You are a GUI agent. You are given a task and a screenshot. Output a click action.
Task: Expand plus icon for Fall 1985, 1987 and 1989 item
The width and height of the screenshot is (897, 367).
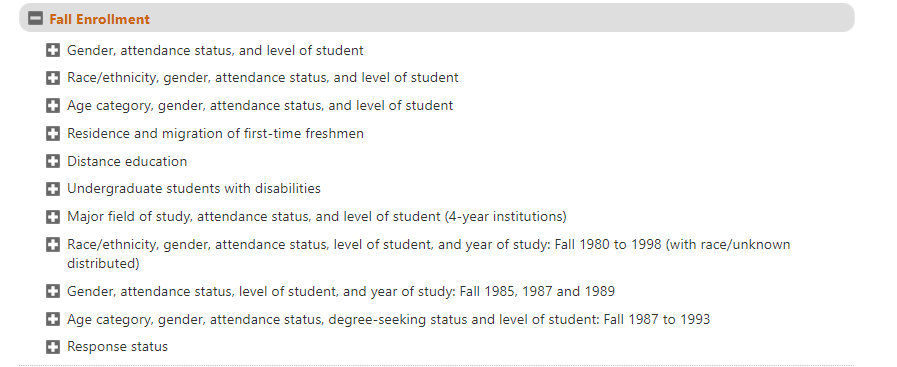tap(53, 292)
